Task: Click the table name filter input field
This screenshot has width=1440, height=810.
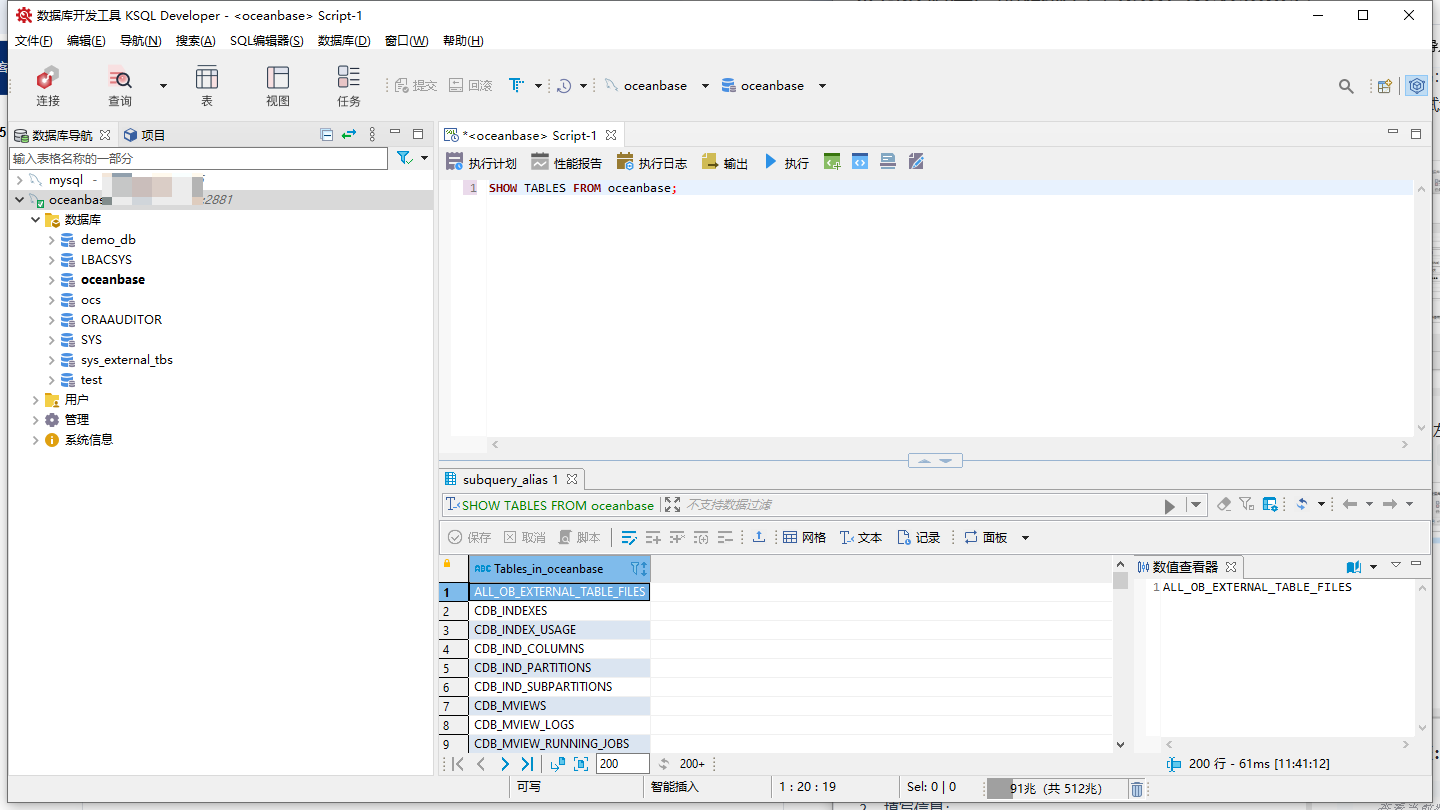Action: (x=198, y=158)
